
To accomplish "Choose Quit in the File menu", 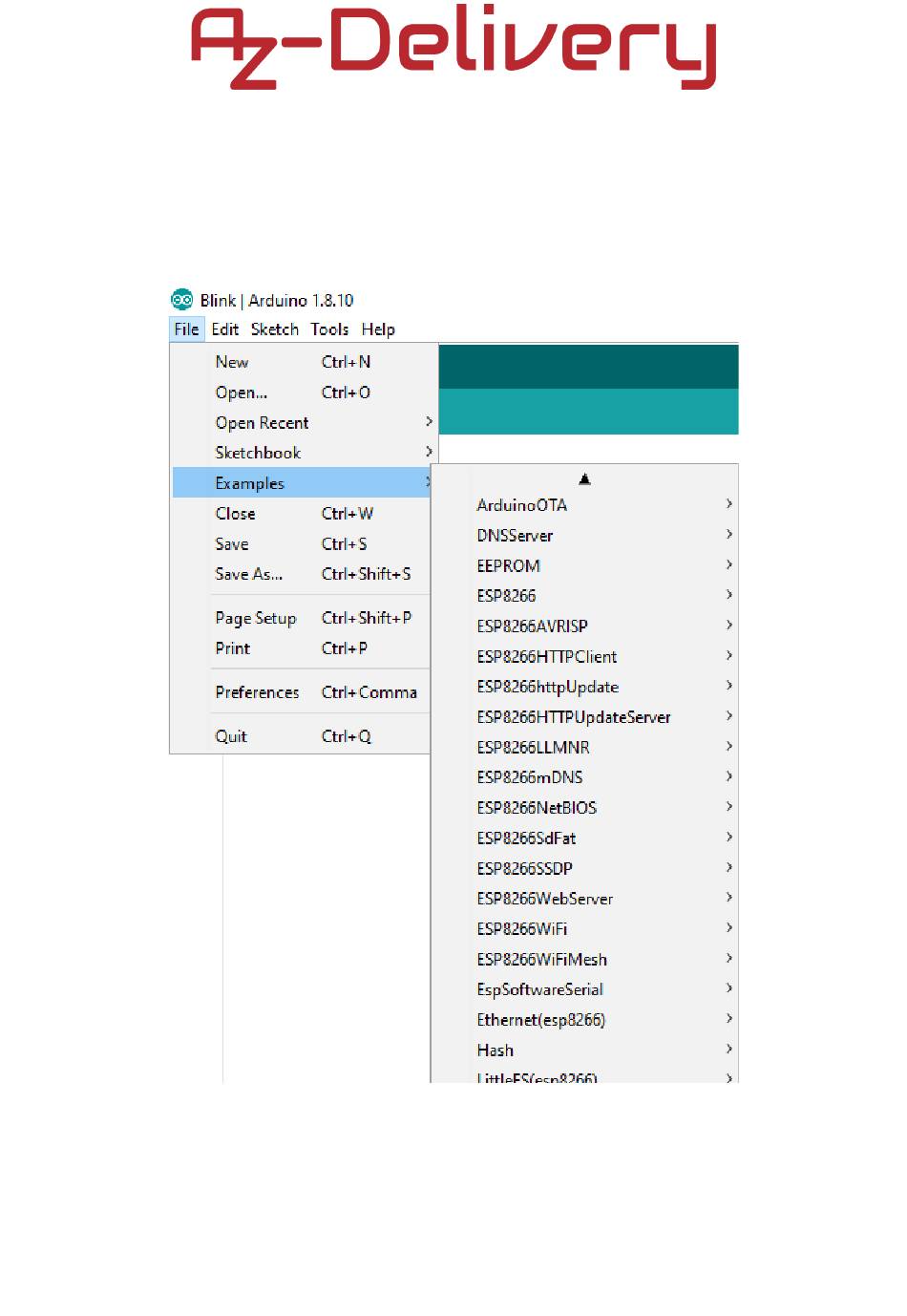I will 302,736.
